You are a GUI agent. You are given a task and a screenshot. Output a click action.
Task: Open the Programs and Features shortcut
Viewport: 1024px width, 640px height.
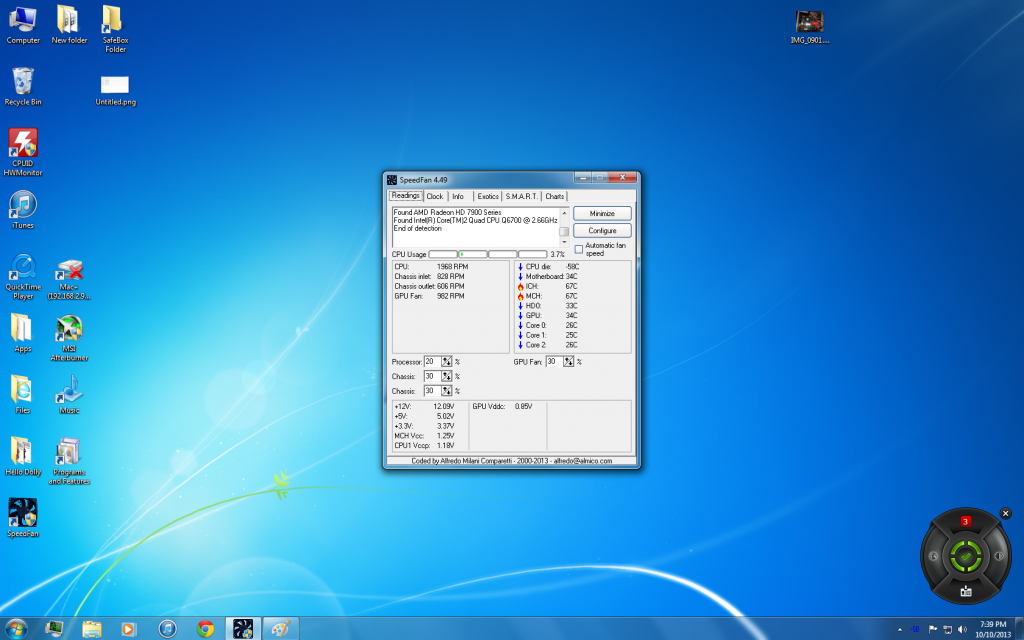tap(69, 453)
